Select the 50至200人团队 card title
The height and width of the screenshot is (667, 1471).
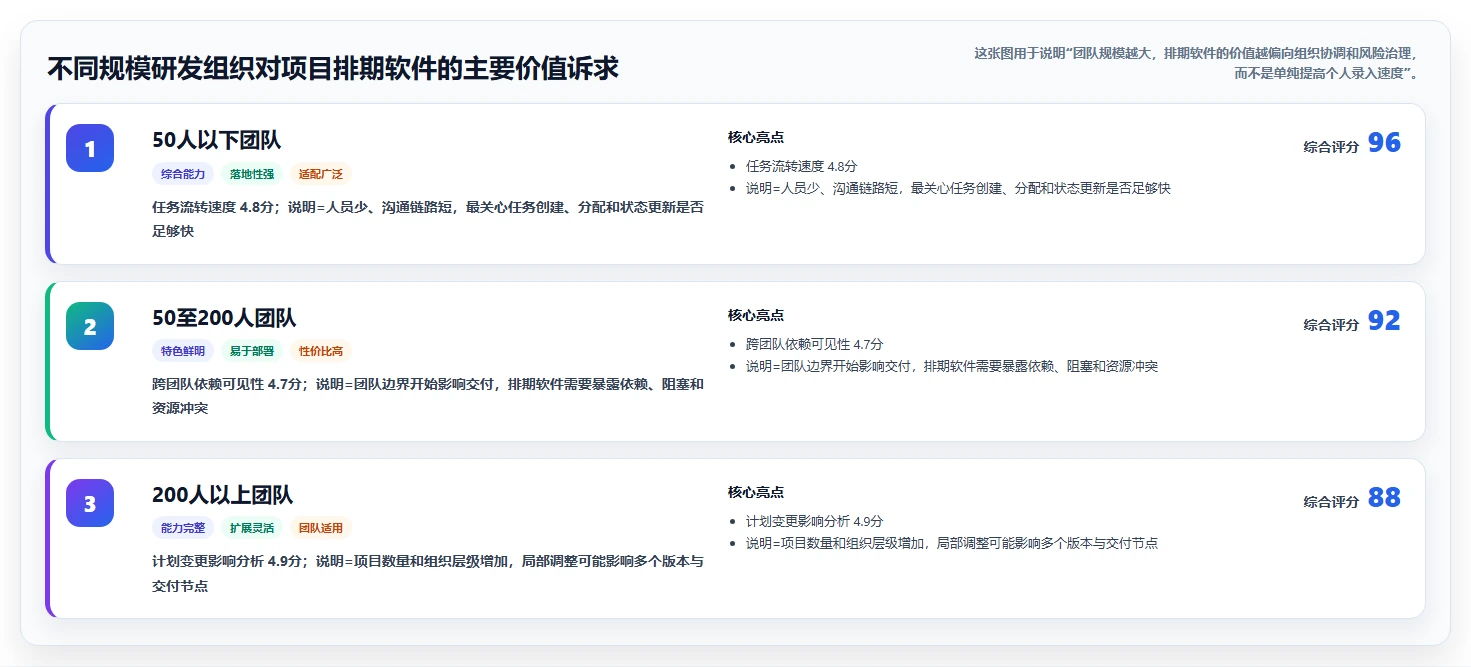pyautogui.click(x=224, y=318)
